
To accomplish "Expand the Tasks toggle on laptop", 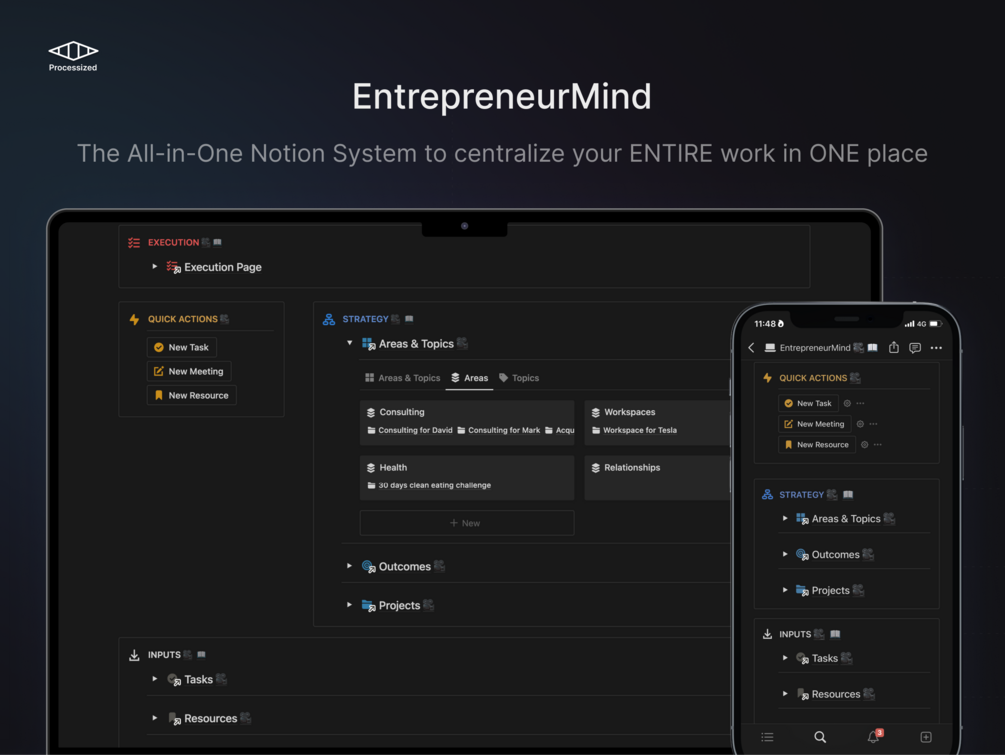I will point(154,679).
